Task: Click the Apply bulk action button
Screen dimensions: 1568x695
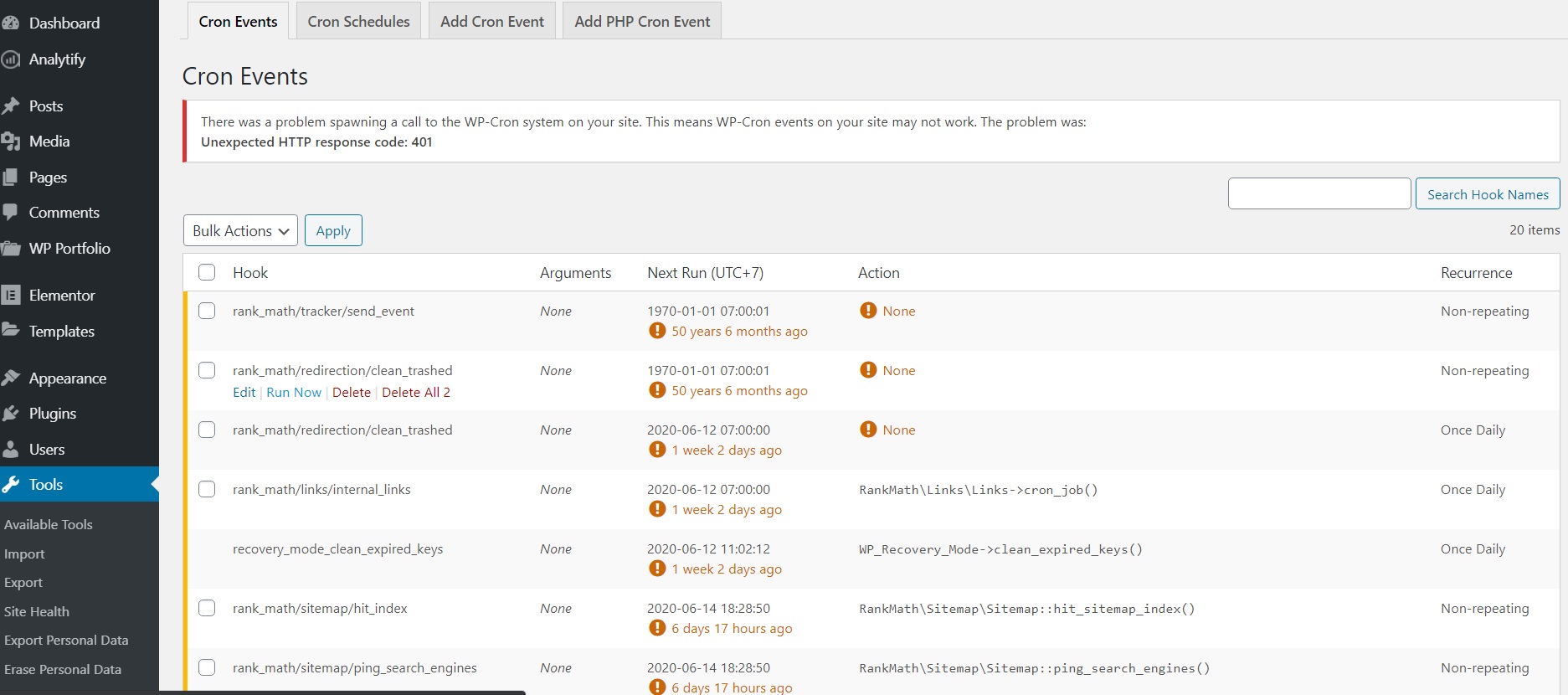Action: click(333, 230)
